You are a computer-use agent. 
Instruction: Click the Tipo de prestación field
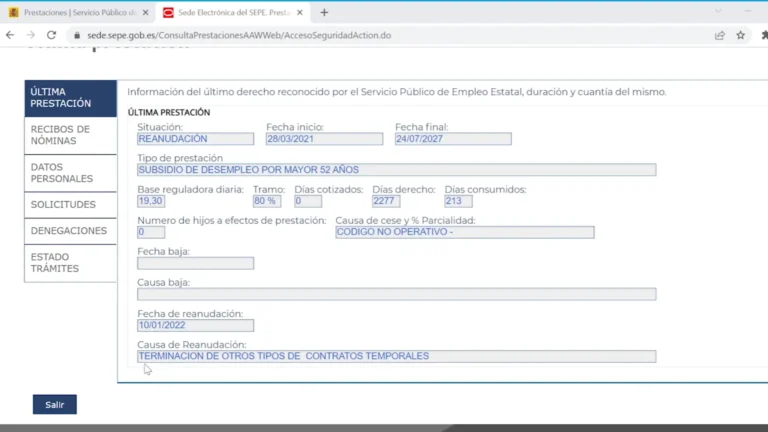click(397, 170)
